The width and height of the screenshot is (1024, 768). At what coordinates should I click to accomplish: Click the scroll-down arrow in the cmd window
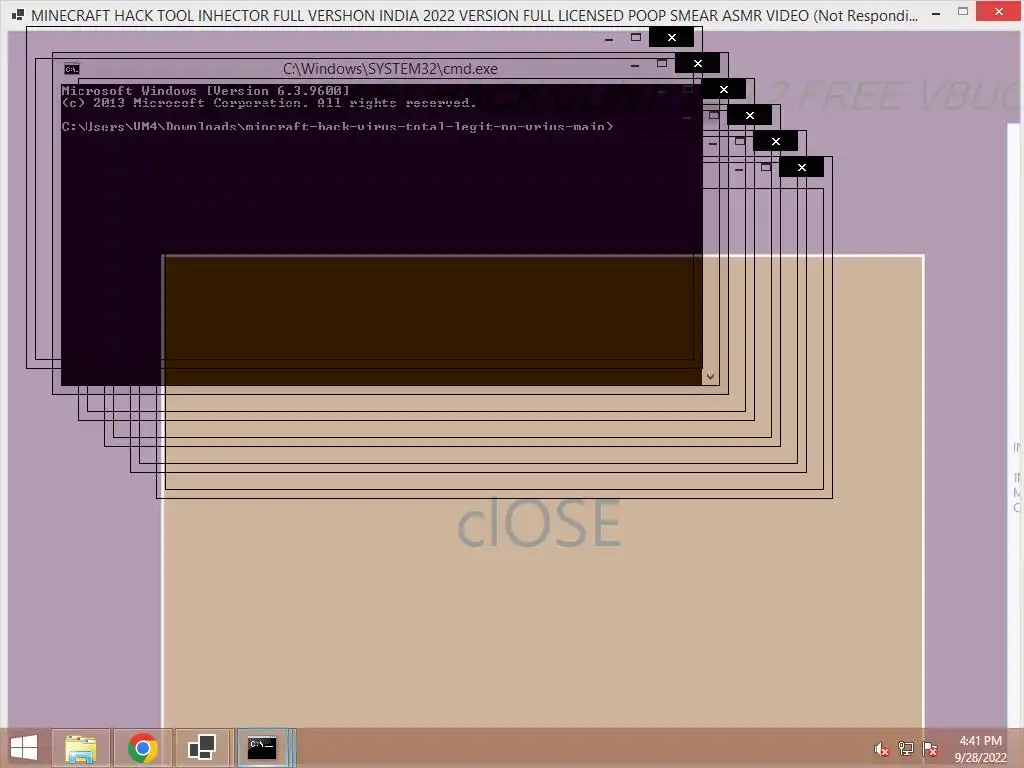710,377
